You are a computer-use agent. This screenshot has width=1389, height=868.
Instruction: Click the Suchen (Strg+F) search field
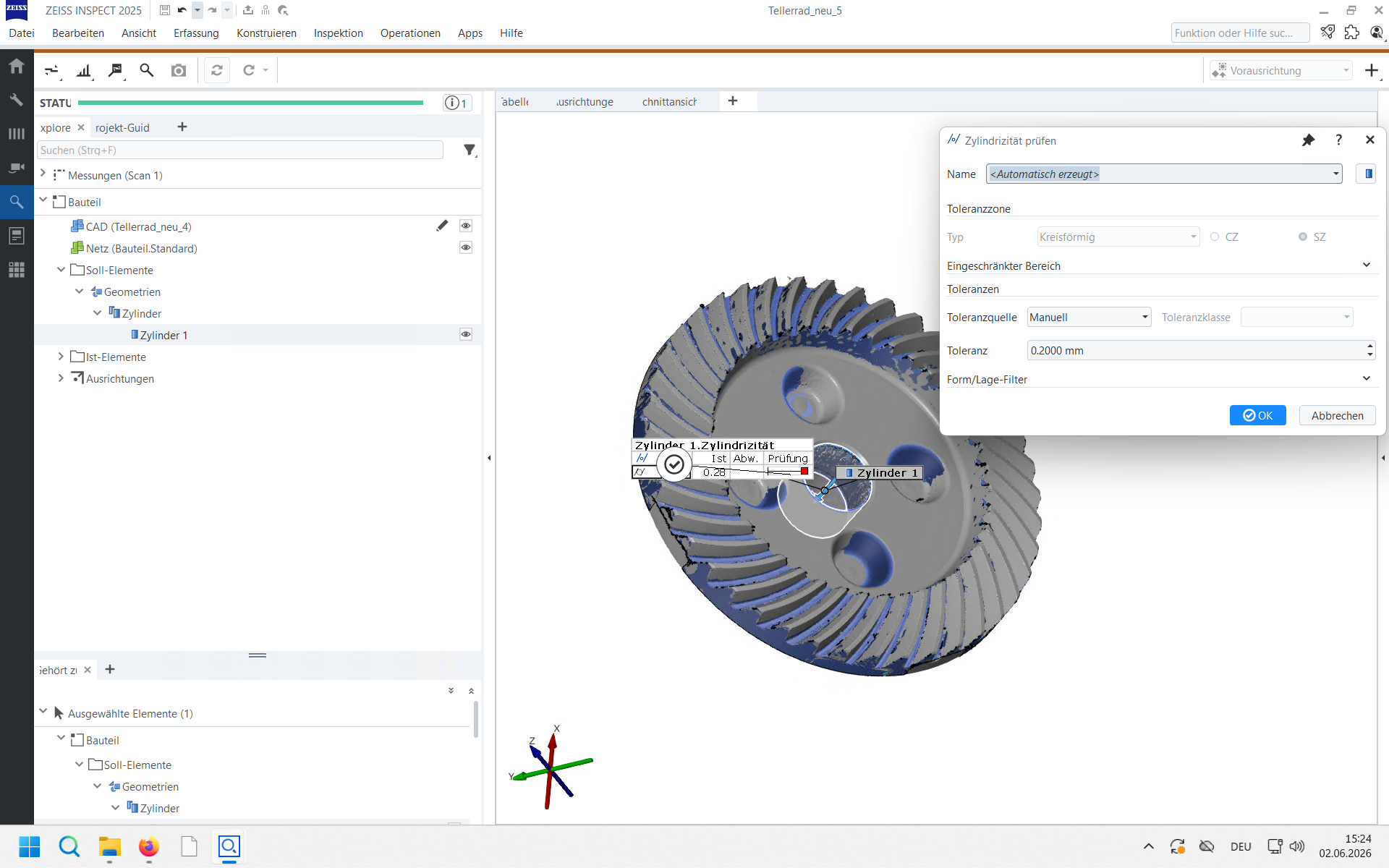[240, 150]
